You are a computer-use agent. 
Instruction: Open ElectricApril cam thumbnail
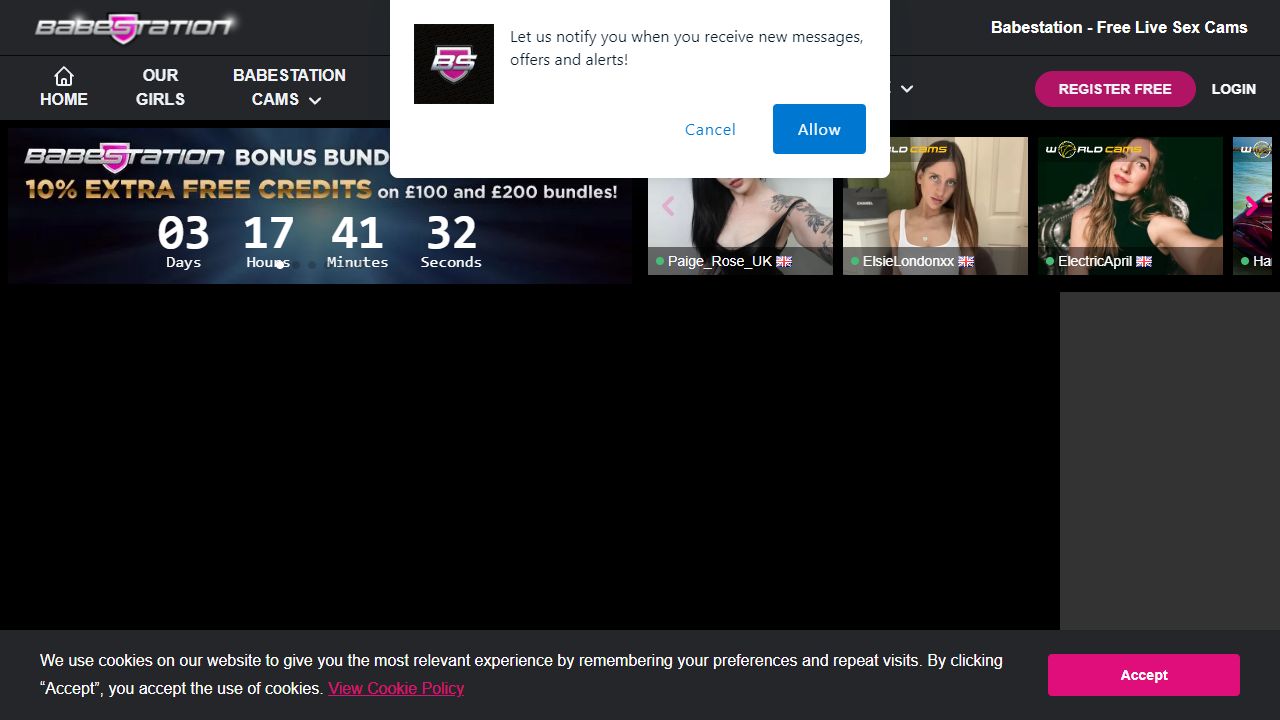pyautogui.click(x=1130, y=206)
